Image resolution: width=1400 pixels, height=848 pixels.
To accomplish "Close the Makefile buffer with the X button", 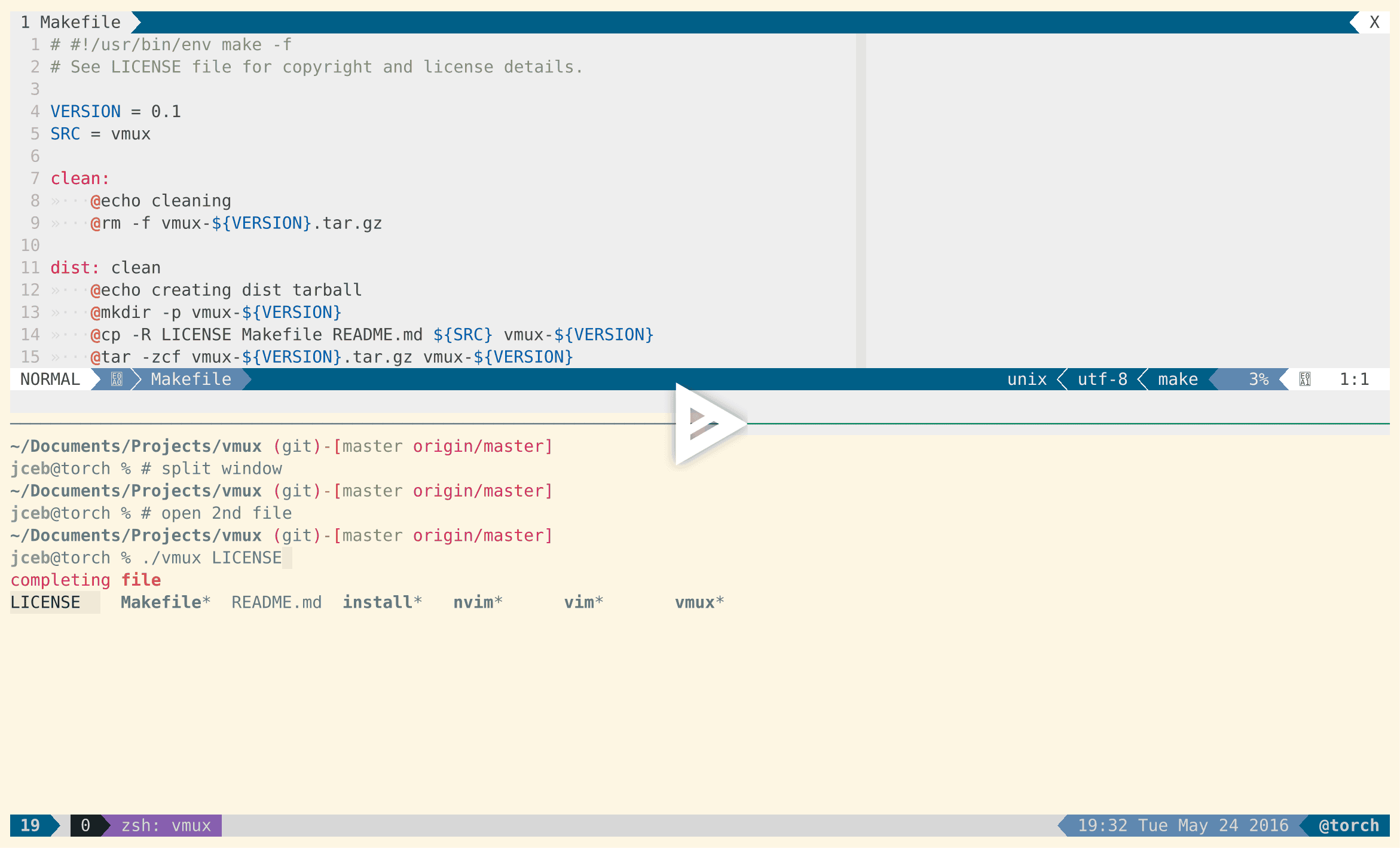I will point(1375,22).
